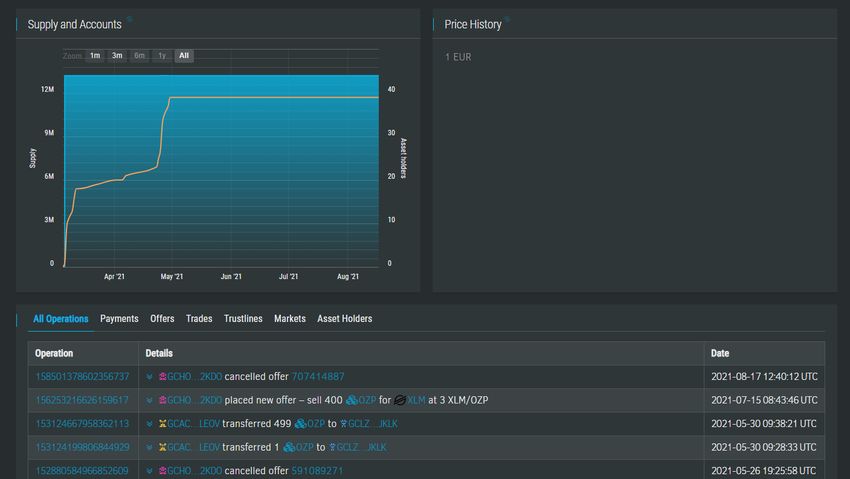The image size is (850, 479).
Task: Select the All zoom range
Action: [x=184, y=56]
